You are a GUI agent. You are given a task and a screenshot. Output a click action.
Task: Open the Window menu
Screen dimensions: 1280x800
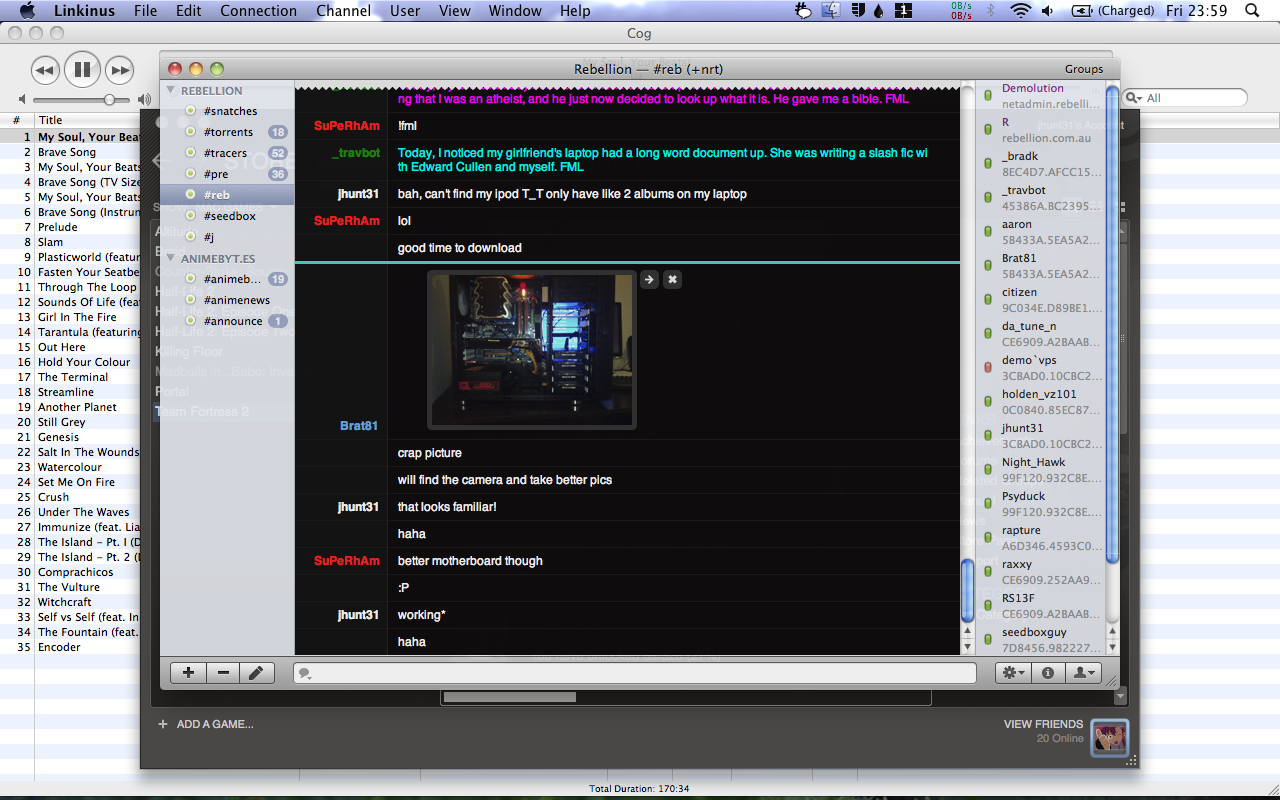[x=515, y=11]
